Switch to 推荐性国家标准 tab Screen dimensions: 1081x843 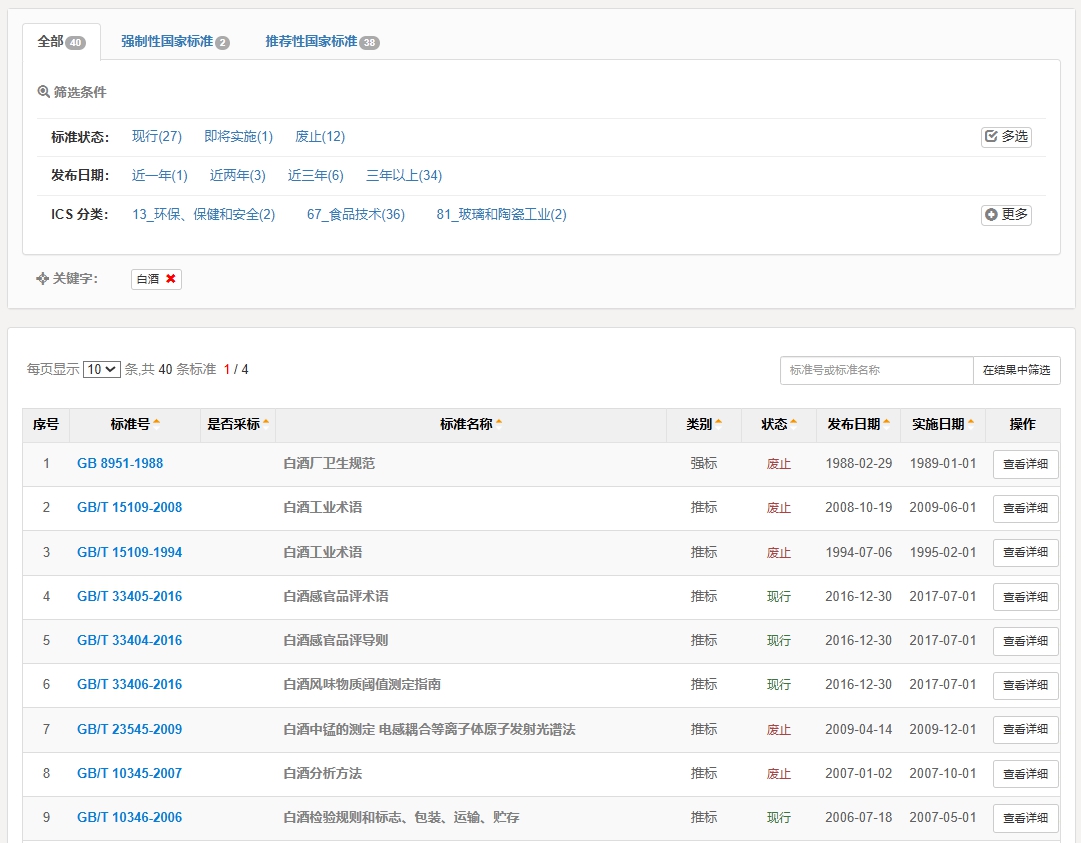pyautogui.click(x=323, y=42)
